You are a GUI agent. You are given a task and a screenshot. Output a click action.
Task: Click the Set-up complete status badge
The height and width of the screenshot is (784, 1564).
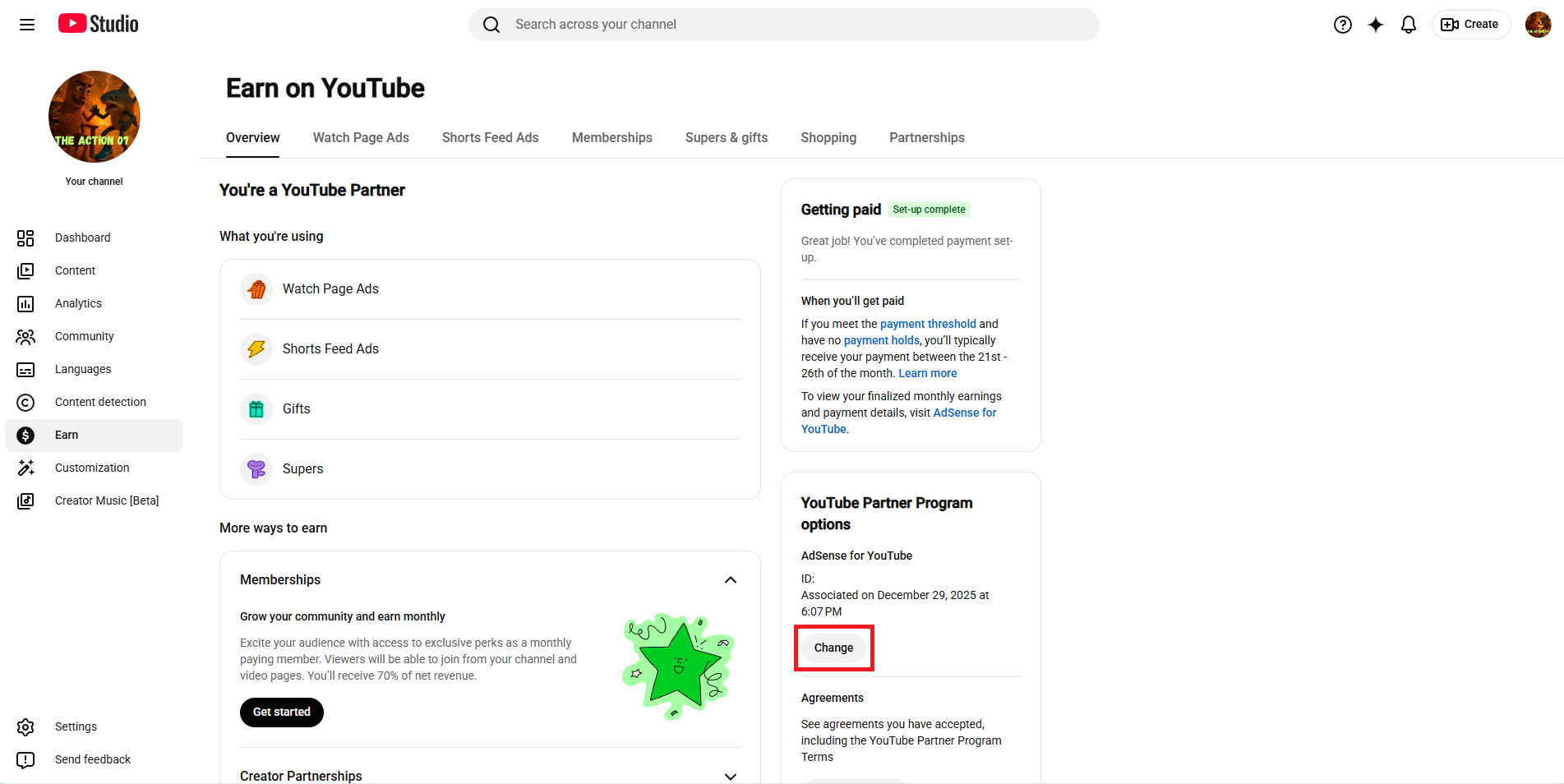click(929, 210)
